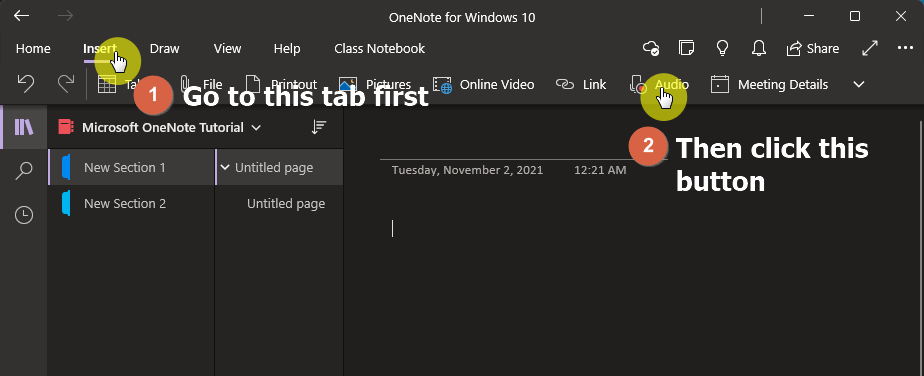Click the red notebook icon

pos(65,127)
